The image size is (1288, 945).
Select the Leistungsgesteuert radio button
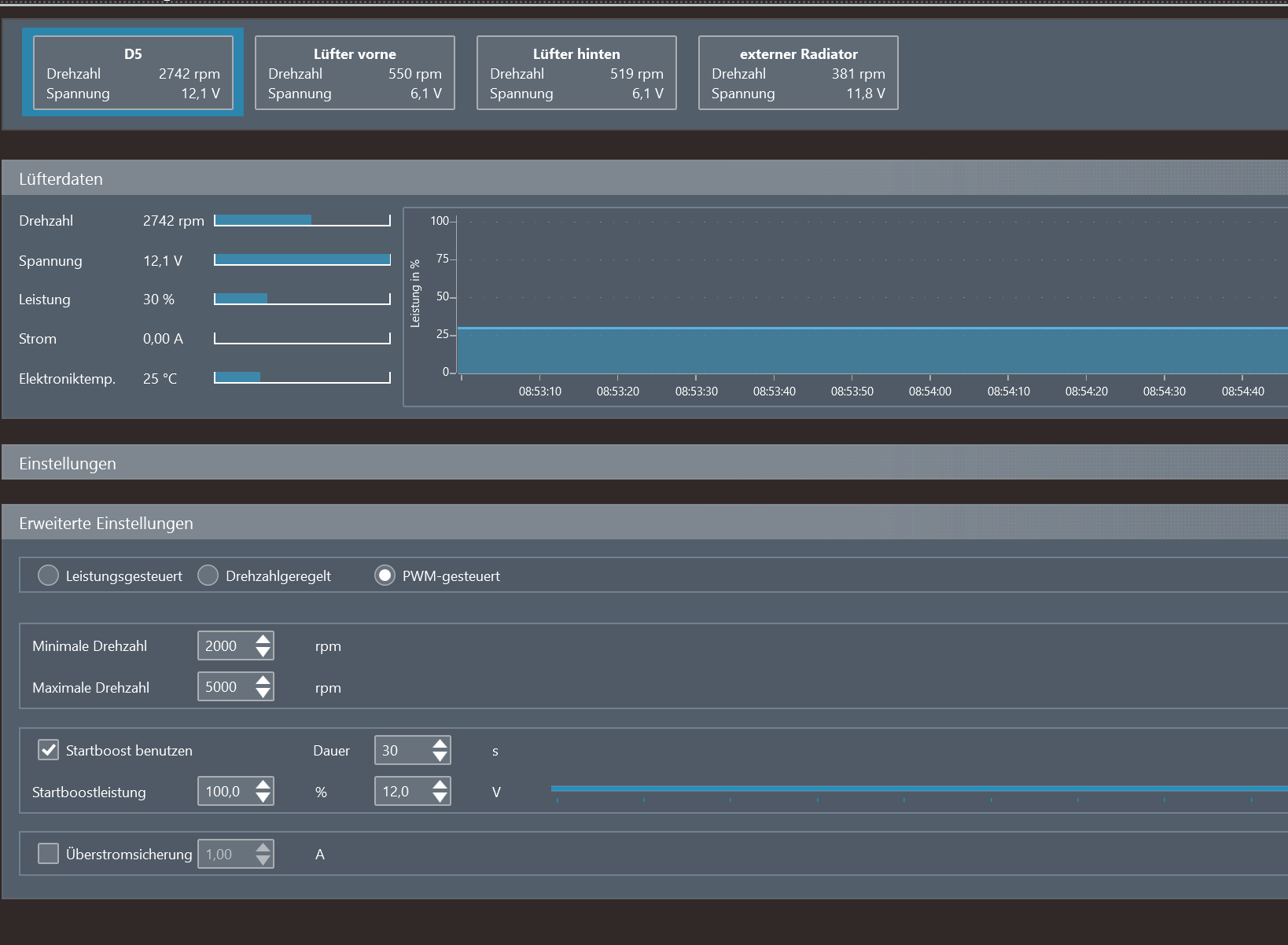click(x=49, y=575)
